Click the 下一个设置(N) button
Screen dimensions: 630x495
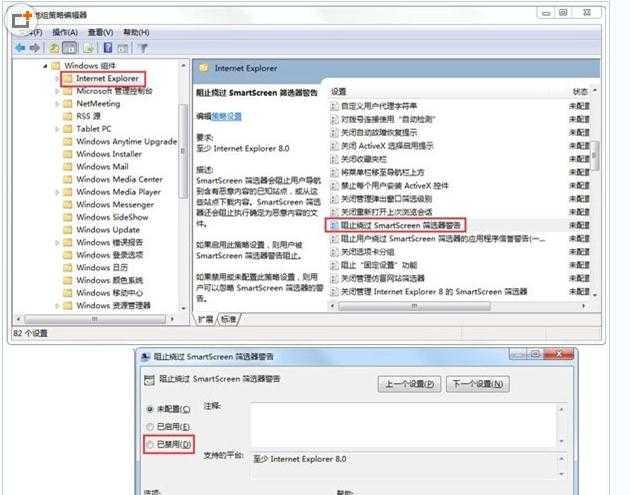pyautogui.click(x=478, y=384)
